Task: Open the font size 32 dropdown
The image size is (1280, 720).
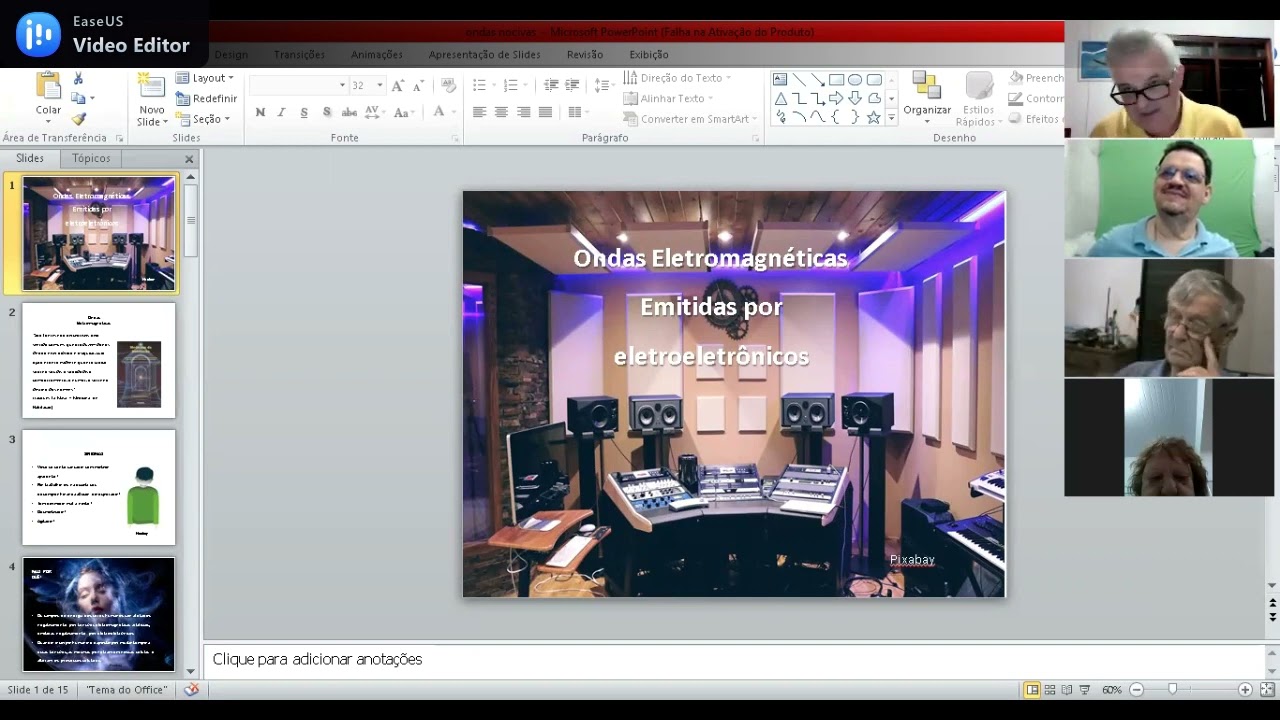Action: tap(380, 85)
